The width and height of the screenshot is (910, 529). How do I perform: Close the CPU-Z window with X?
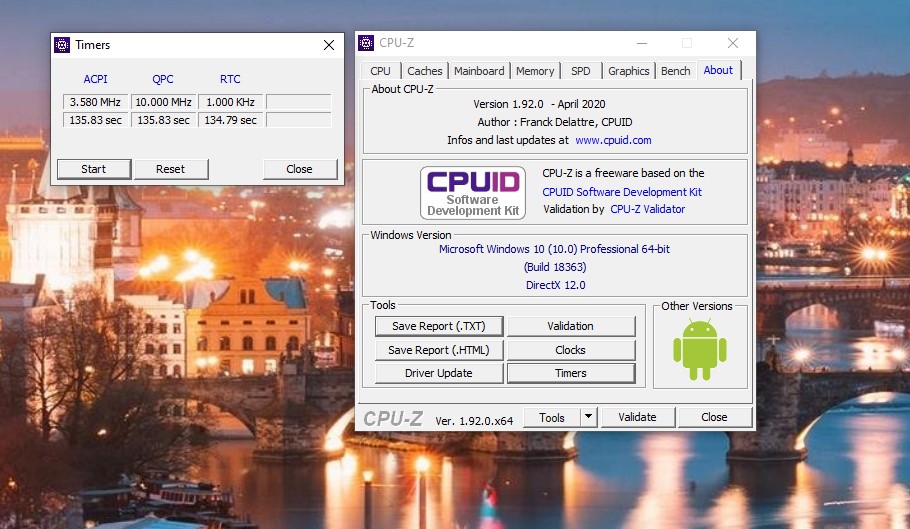733,43
